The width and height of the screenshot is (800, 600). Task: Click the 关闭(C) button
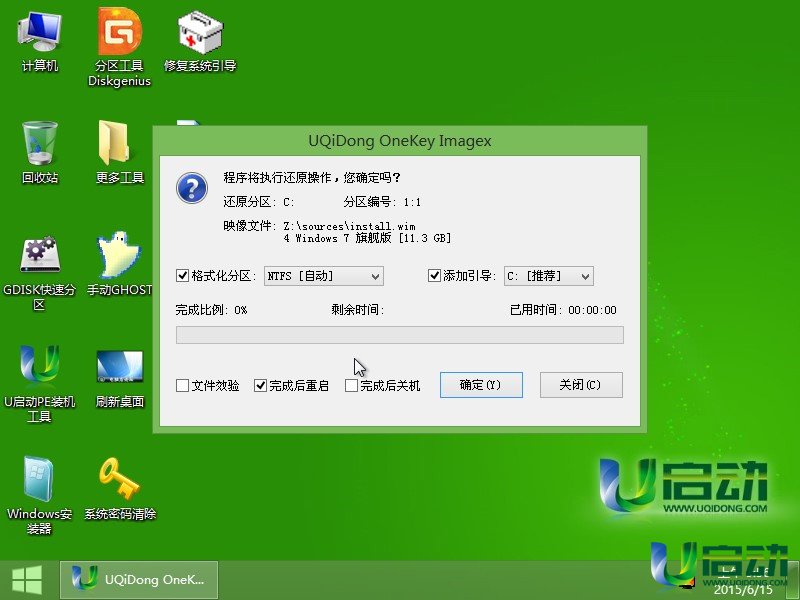pyautogui.click(x=581, y=385)
